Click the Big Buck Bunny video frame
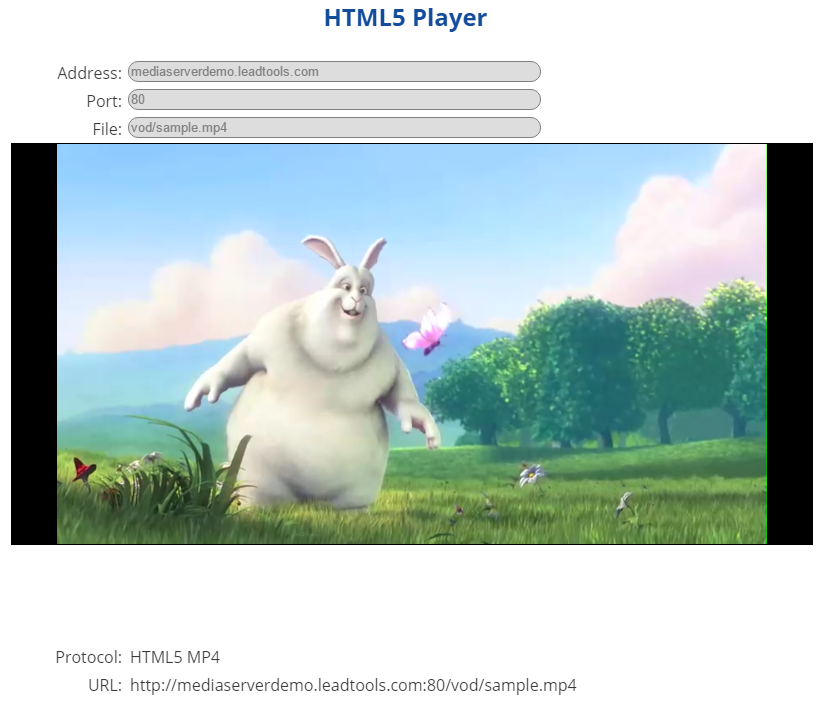828x711 pixels. click(412, 344)
